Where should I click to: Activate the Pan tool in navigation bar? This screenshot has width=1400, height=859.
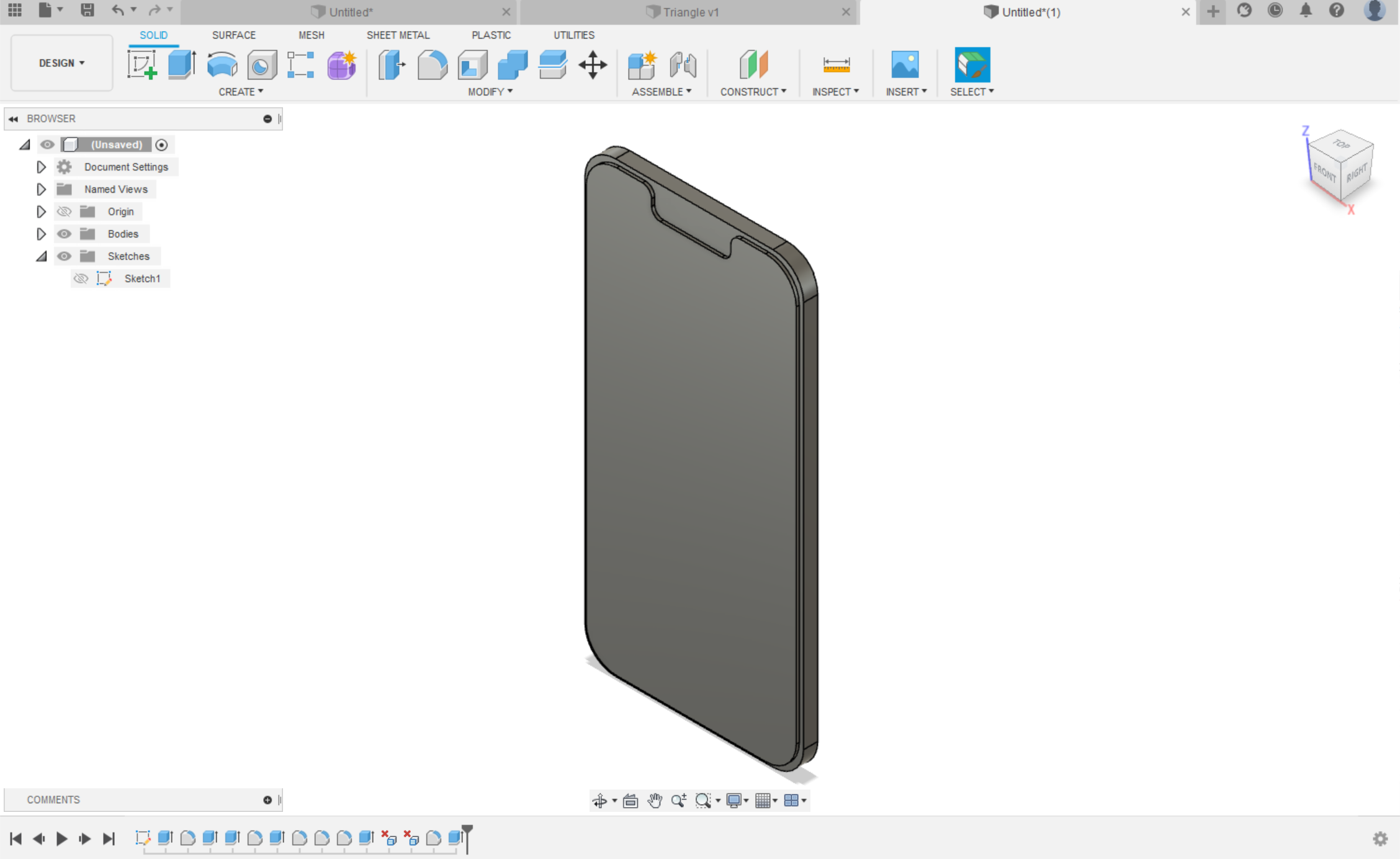click(x=655, y=800)
